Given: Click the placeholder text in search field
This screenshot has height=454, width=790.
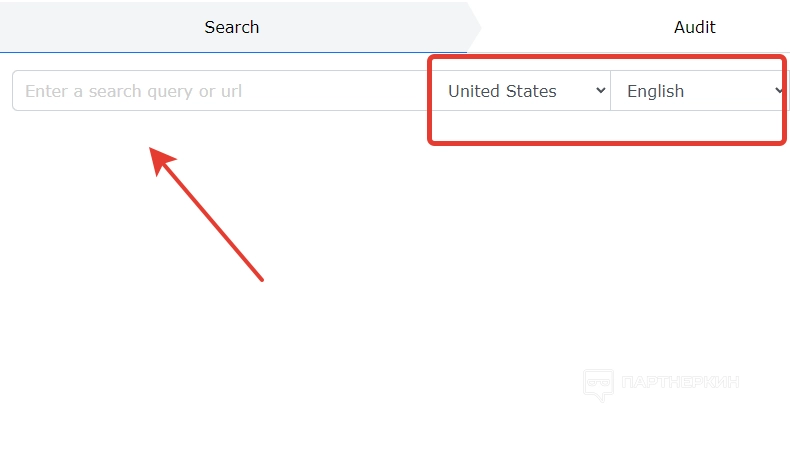Looking at the screenshot, I should tap(133, 91).
